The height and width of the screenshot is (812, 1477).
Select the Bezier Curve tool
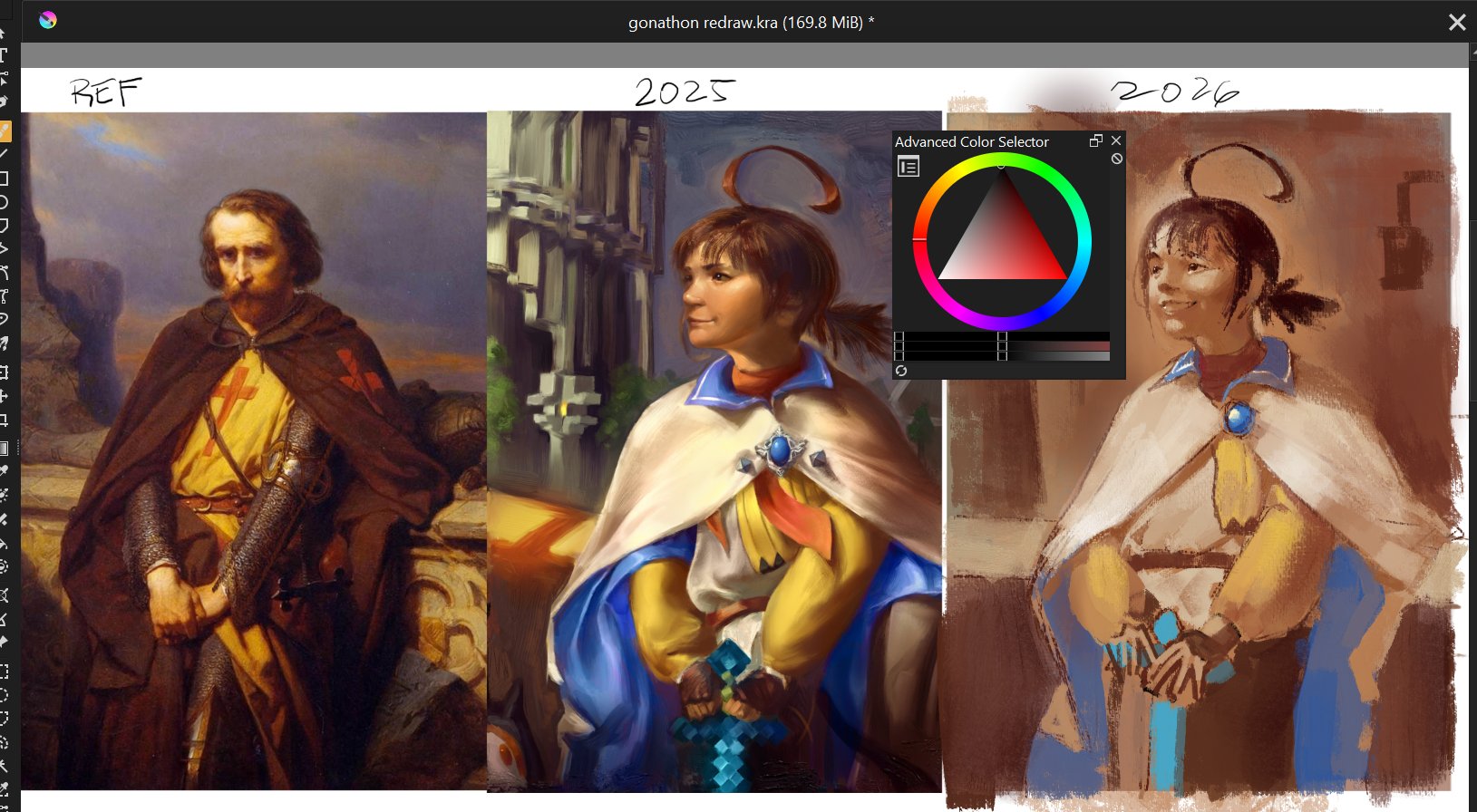point(4,272)
